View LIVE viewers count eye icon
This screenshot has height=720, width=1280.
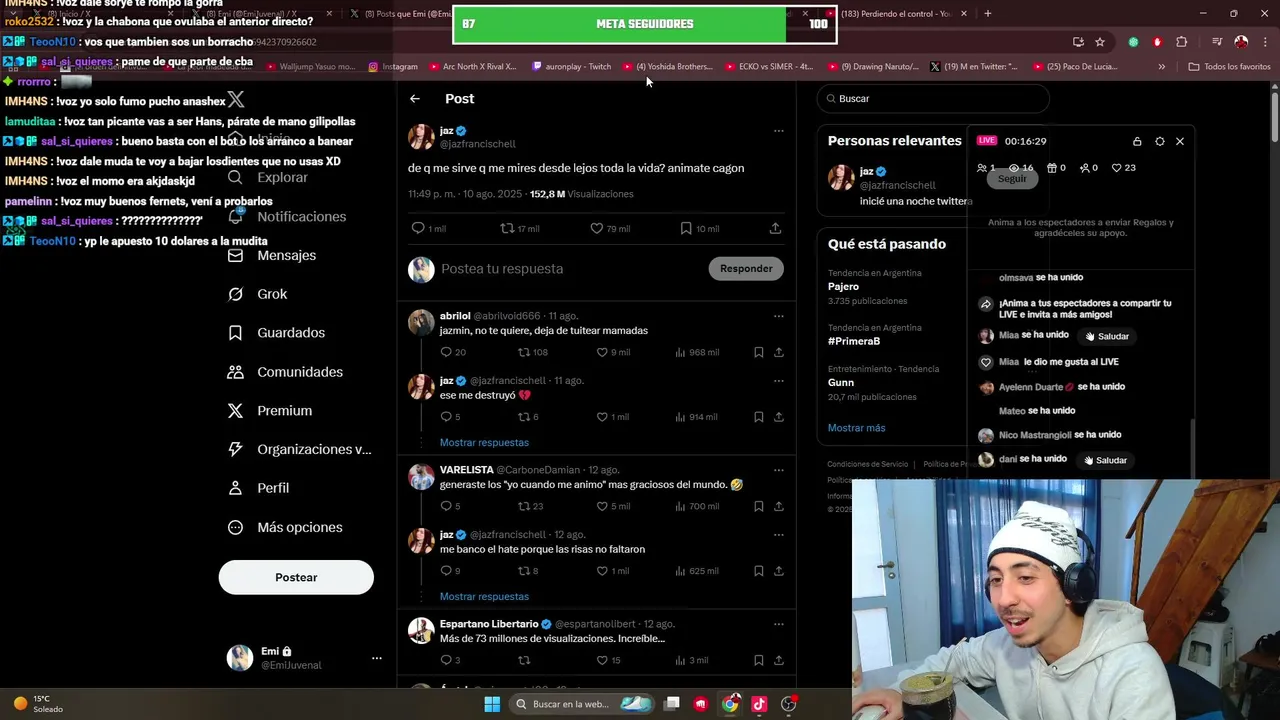point(1014,168)
